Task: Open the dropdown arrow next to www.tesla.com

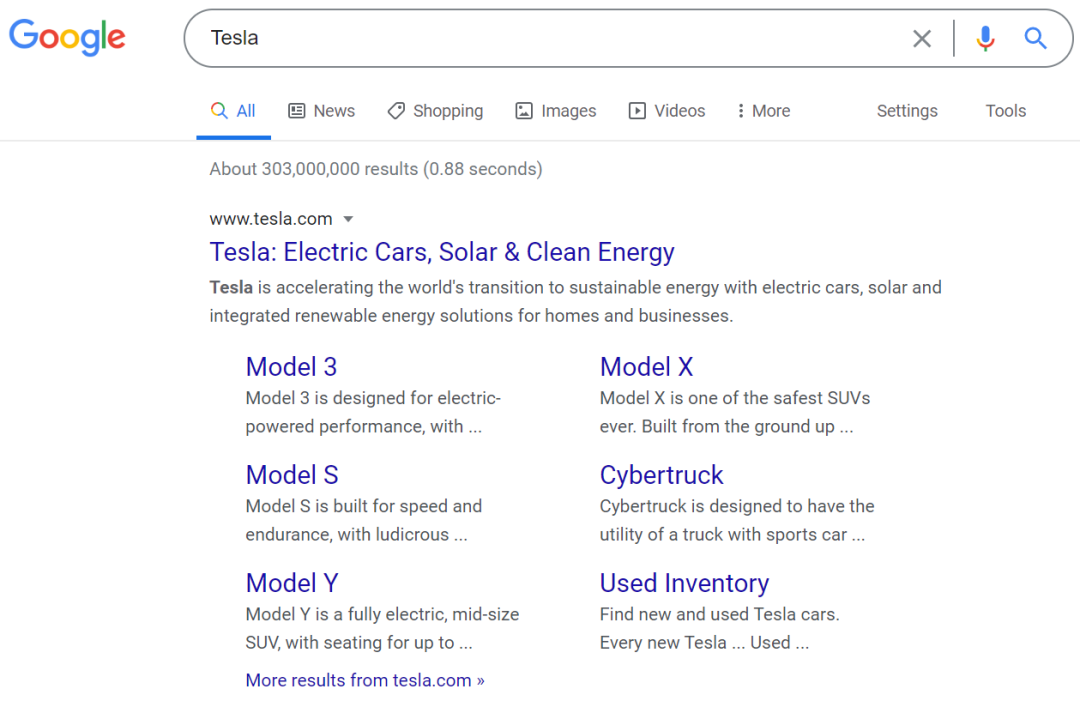Action: tap(348, 219)
